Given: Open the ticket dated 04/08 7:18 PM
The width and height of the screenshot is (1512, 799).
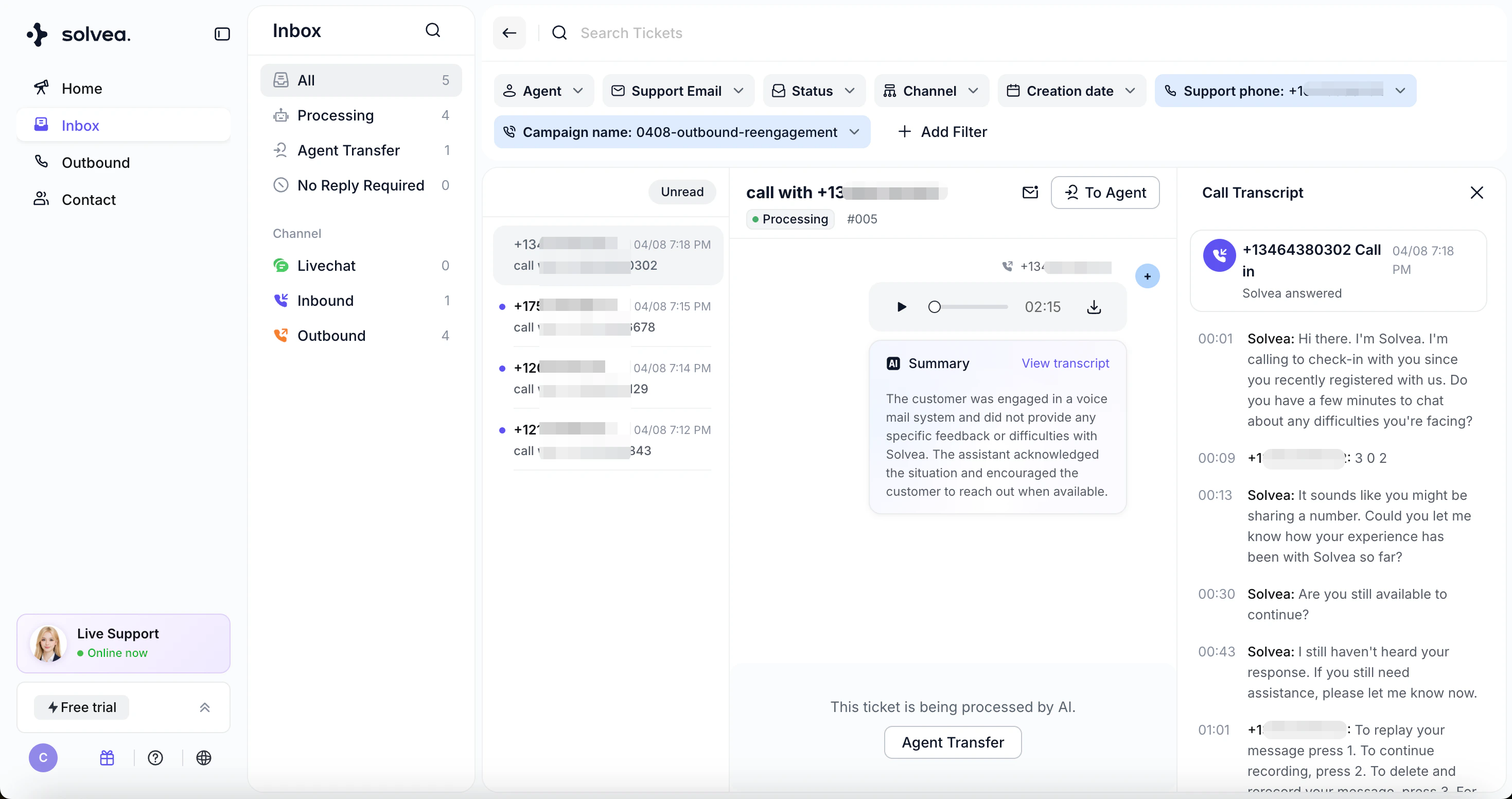Looking at the screenshot, I should (608, 255).
